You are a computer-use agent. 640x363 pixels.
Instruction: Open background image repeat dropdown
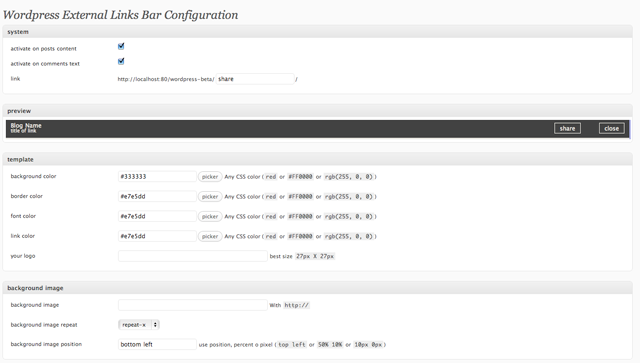click(x=139, y=325)
